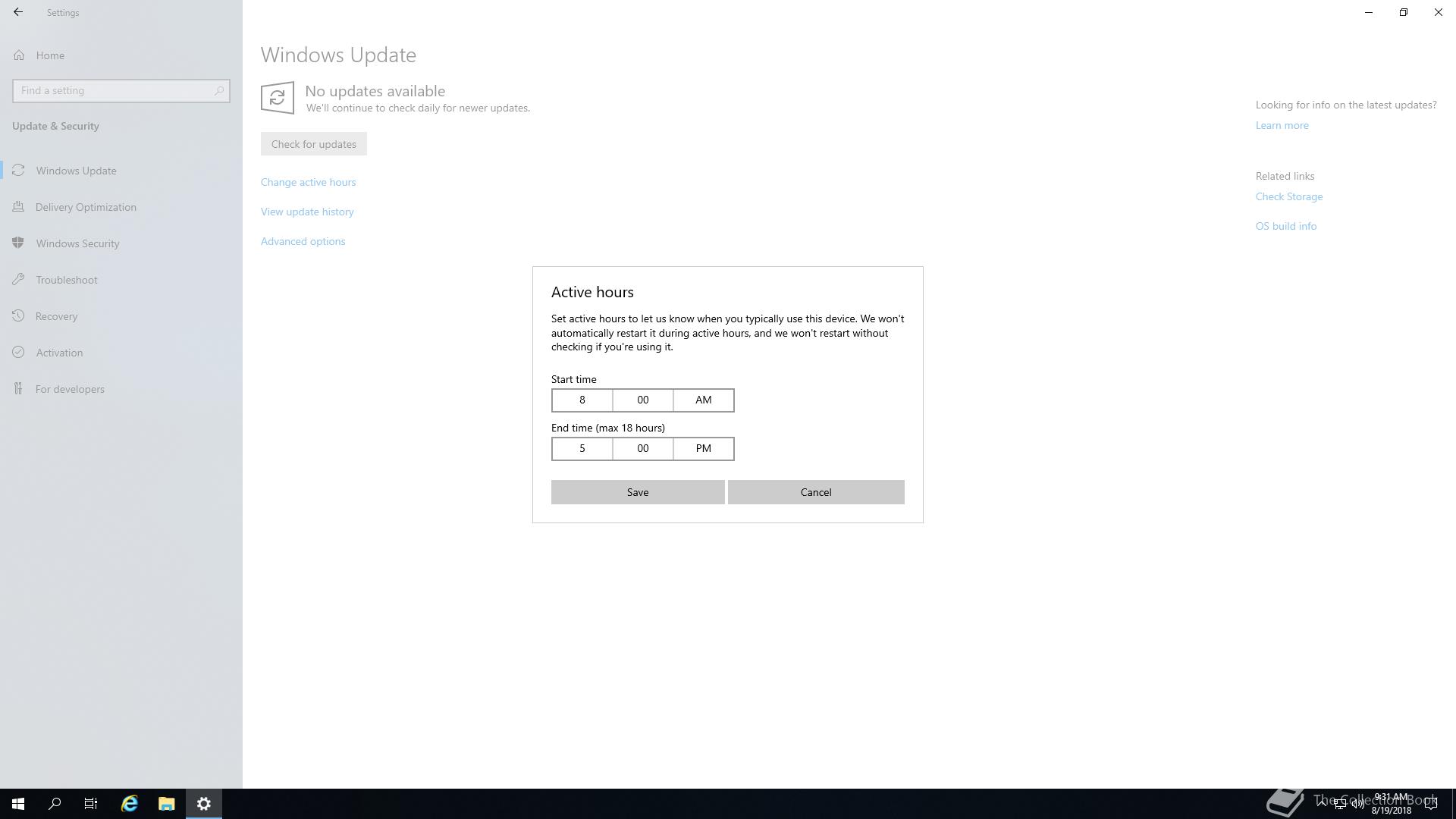Open Check Storage link
Image resolution: width=1456 pixels, height=819 pixels.
coord(1289,196)
